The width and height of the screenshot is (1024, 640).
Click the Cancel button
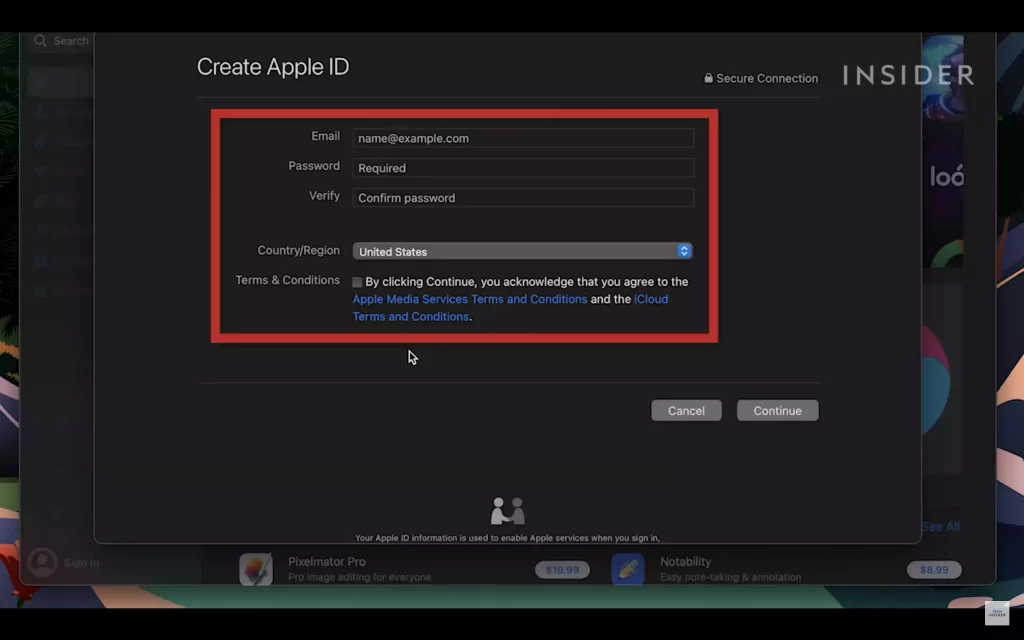(686, 411)
